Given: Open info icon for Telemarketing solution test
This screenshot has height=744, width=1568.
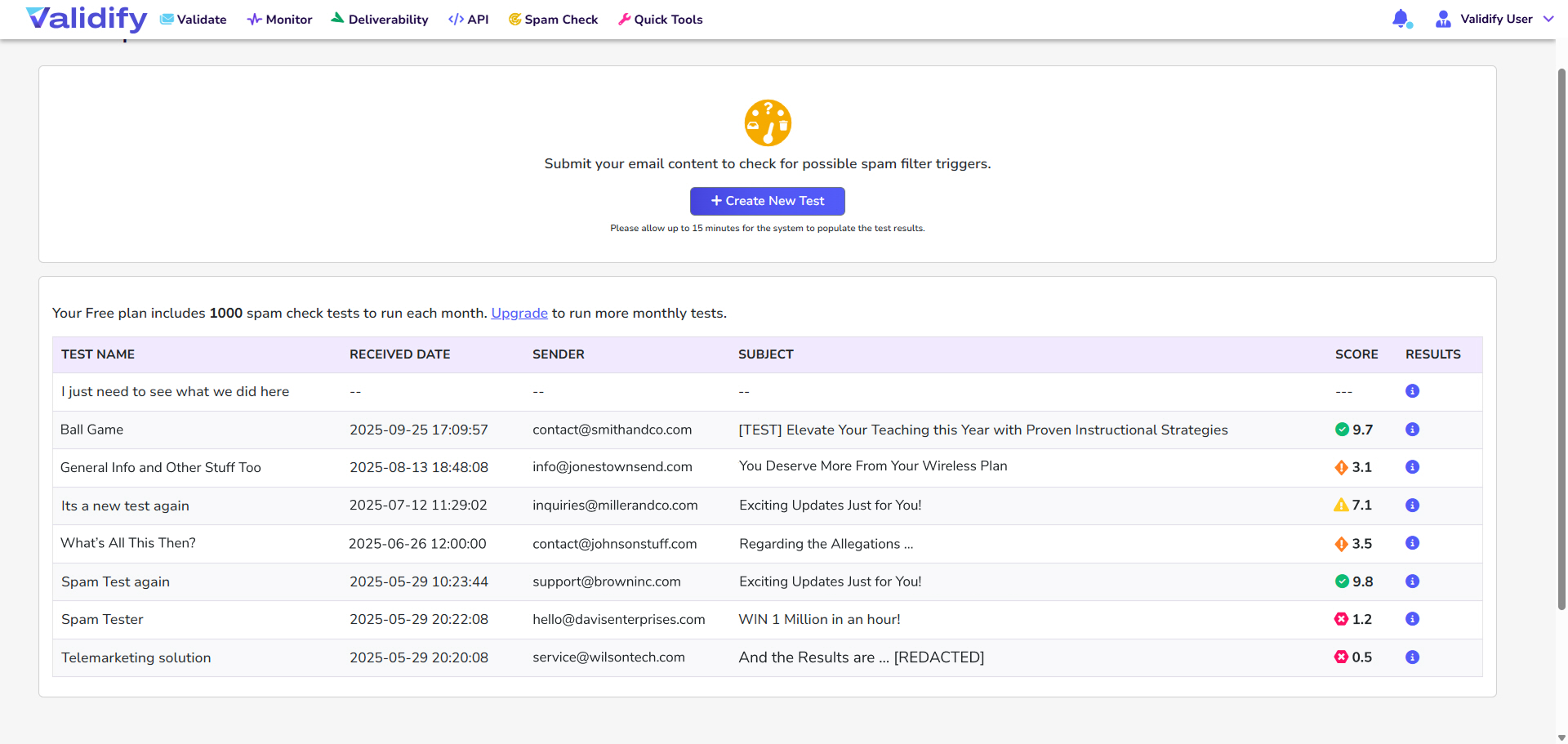Looking at the screenshot, I should [1412, 657].
